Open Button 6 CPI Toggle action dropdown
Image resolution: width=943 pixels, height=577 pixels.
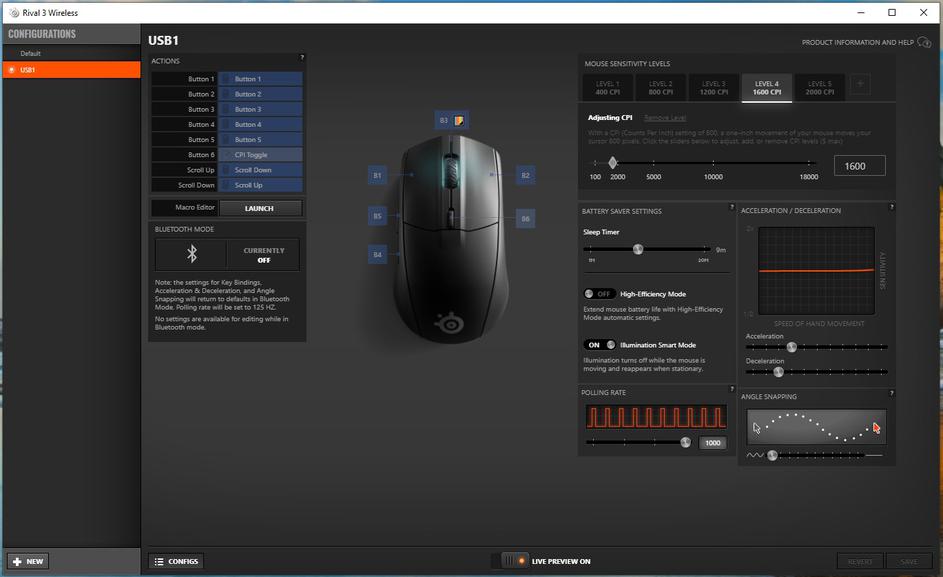pos(260,155)
